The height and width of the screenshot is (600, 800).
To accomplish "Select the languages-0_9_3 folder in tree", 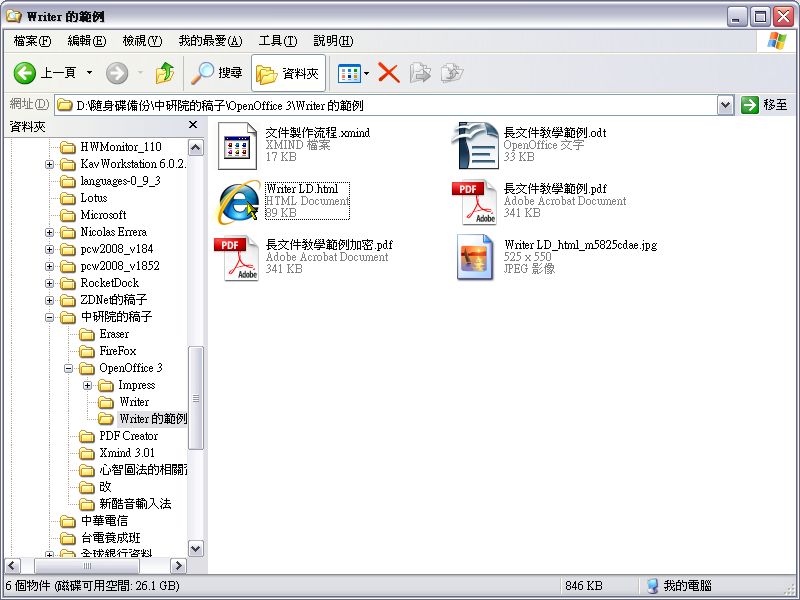I will [110, 181].
